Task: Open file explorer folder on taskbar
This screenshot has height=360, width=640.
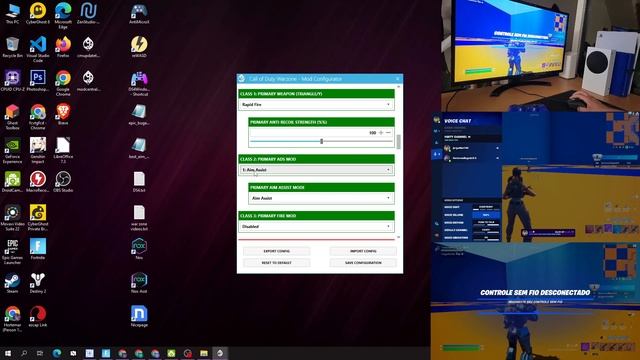Action: click(x=203, y=353)
